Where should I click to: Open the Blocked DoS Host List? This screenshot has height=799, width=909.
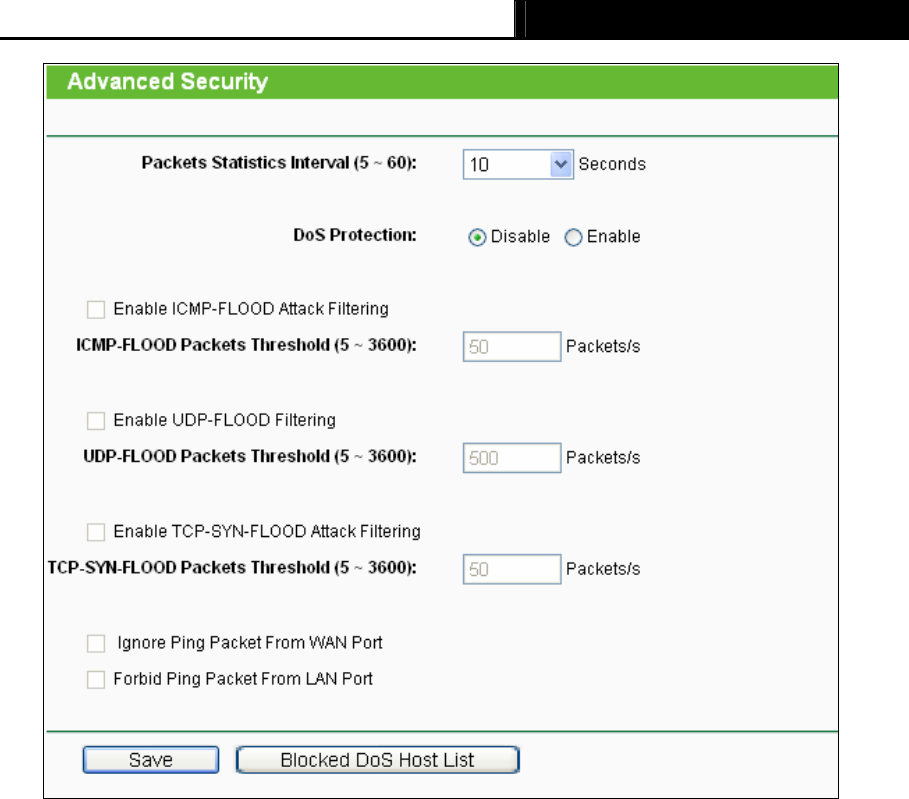tap(377, 760)
